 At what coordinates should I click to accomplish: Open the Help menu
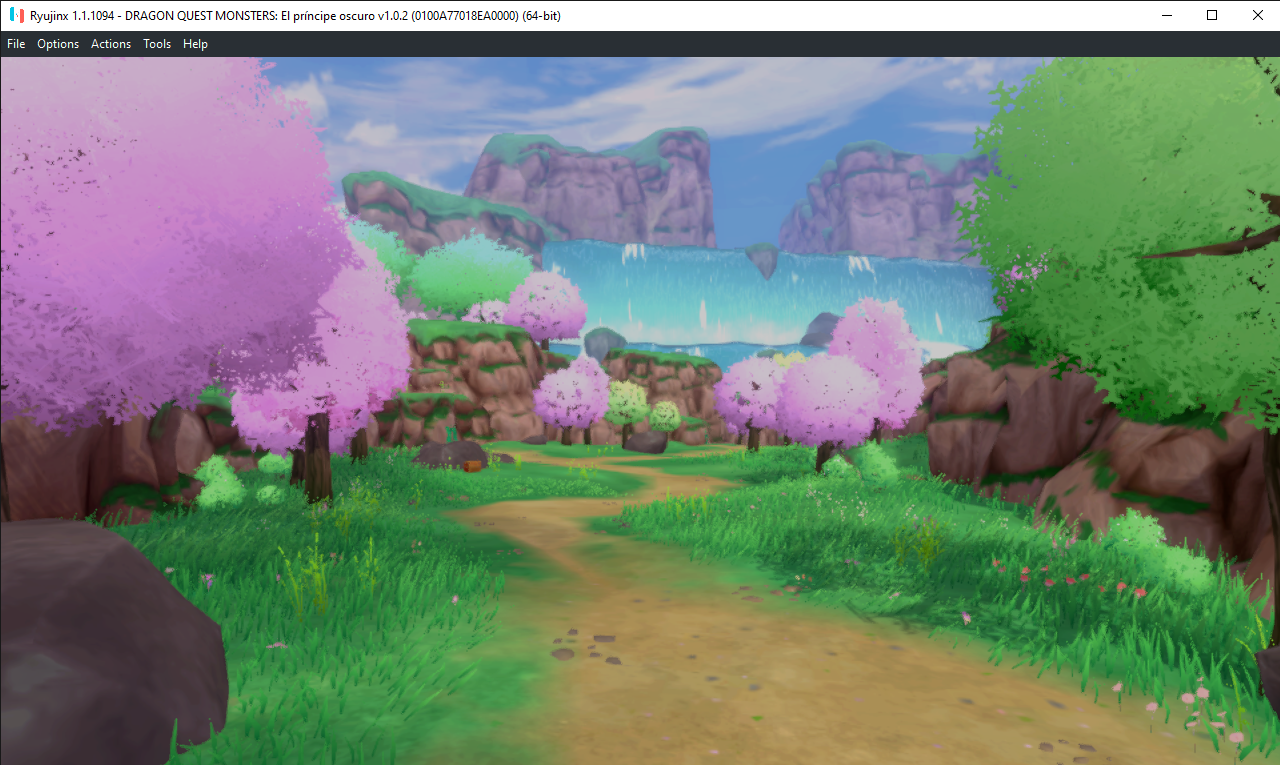coord(195,44)
